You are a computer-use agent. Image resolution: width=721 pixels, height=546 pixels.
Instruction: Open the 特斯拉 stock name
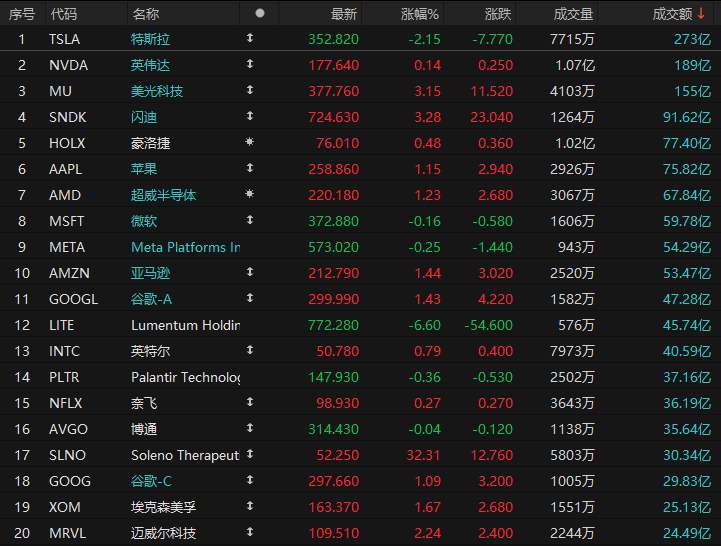pos(150,39)
